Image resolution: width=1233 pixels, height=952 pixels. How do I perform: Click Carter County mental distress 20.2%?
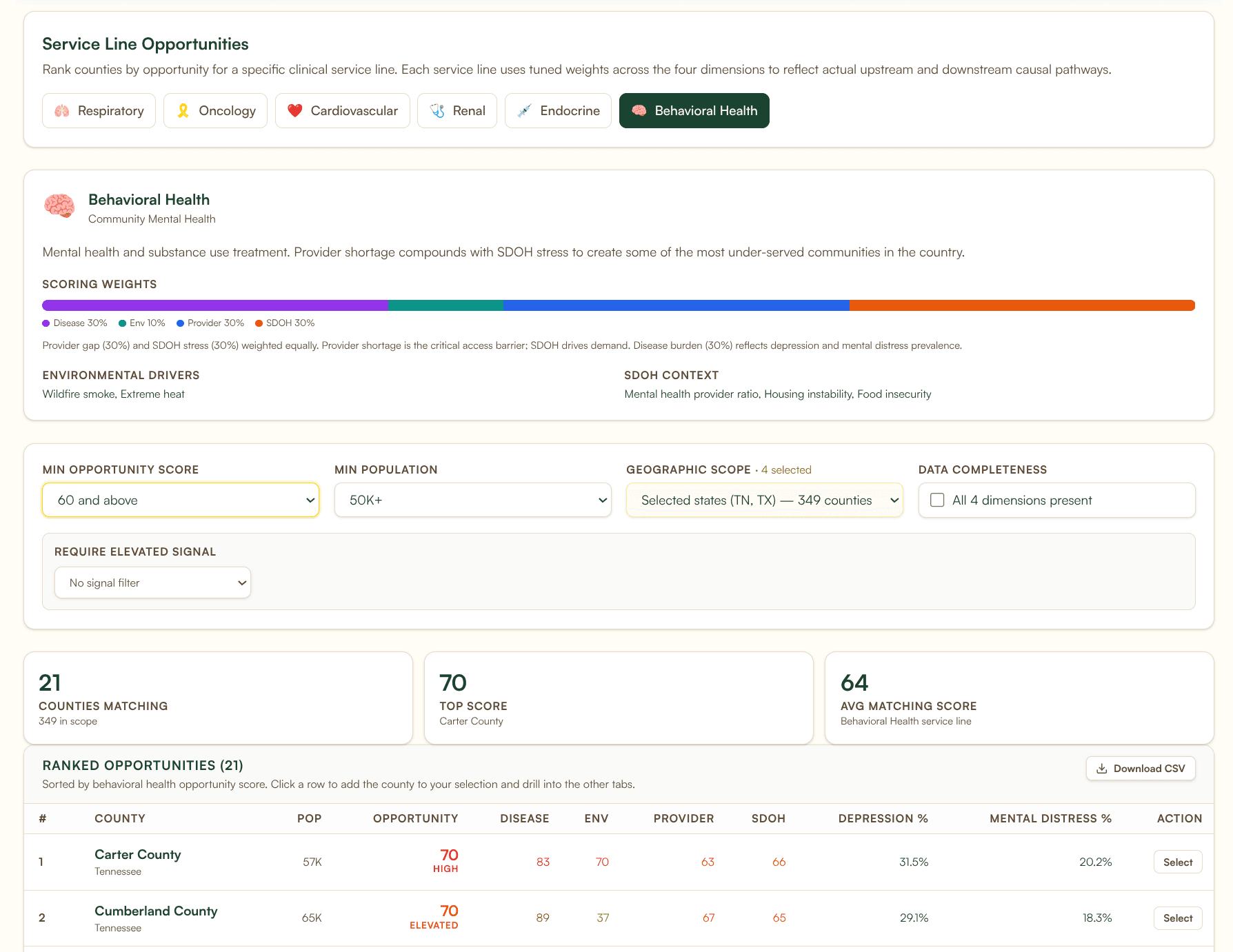(x=1096, y=862)
